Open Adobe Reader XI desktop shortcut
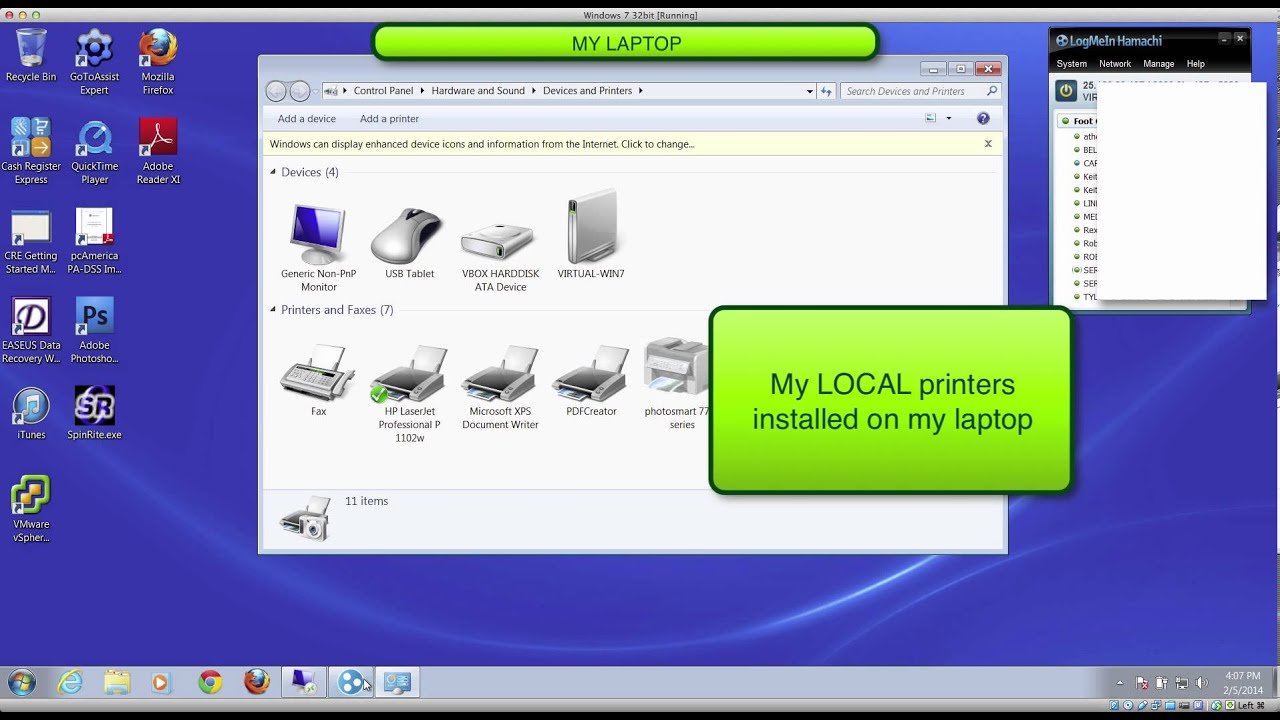The height and width of the screenshot is (720, 1280). (x=158, y=151)
